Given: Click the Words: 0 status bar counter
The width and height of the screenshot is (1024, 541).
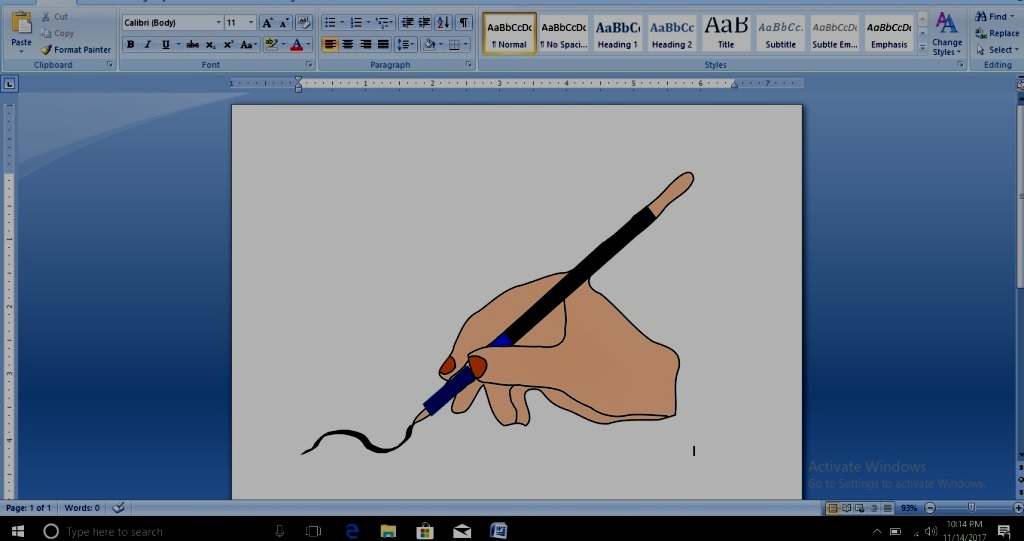Looking at the screenshot, I should [x=82, y=508].
